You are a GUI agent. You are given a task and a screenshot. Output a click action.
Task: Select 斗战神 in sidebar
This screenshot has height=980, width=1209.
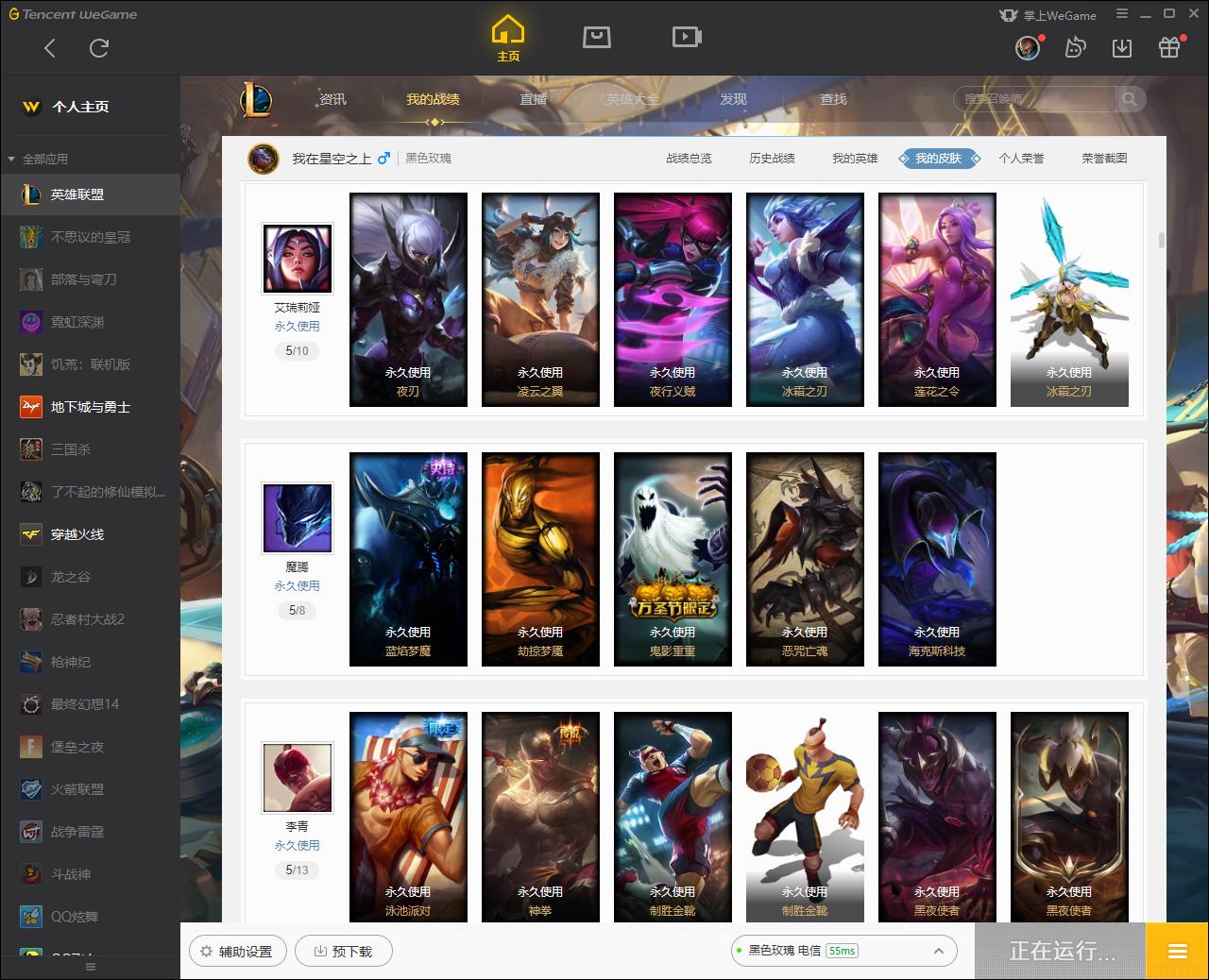tap(90, 874)
